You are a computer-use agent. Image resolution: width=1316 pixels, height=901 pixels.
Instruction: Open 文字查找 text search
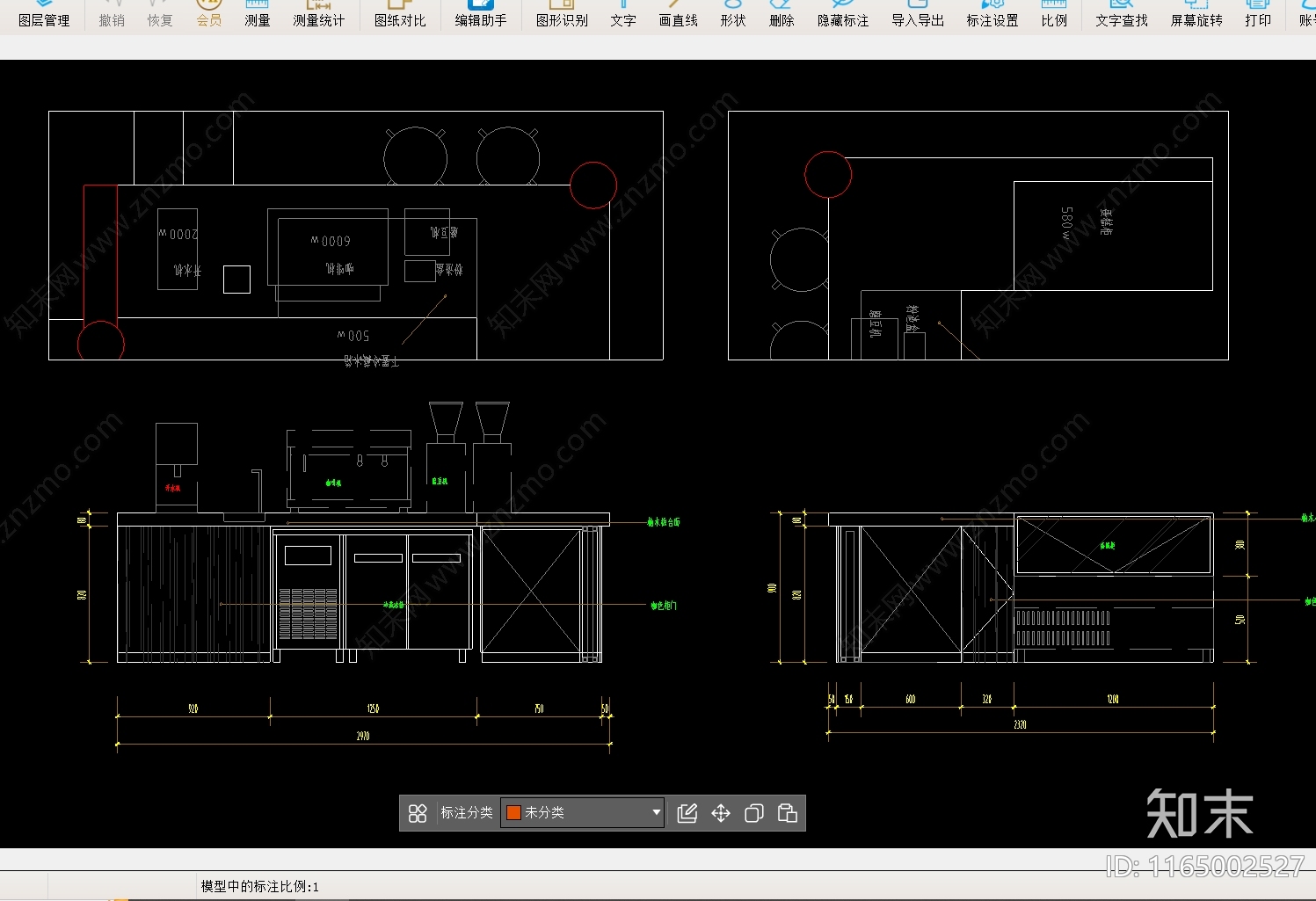1122,15
